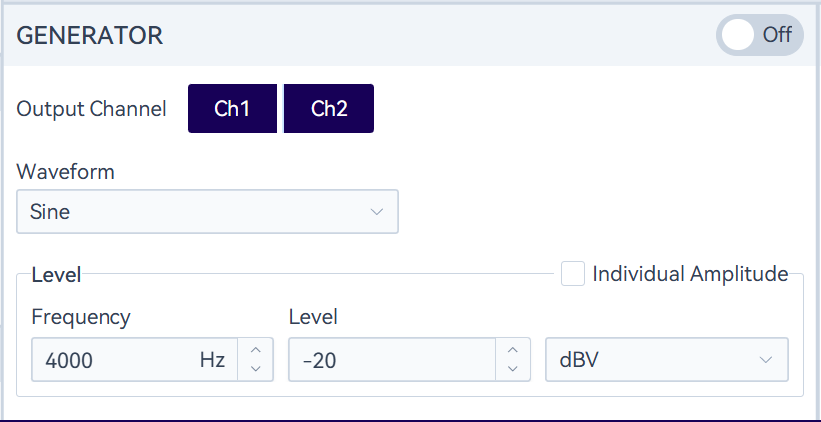Decrease Frequency with the down arrow
Screen dimensions: 821x422
pos(255,370)
